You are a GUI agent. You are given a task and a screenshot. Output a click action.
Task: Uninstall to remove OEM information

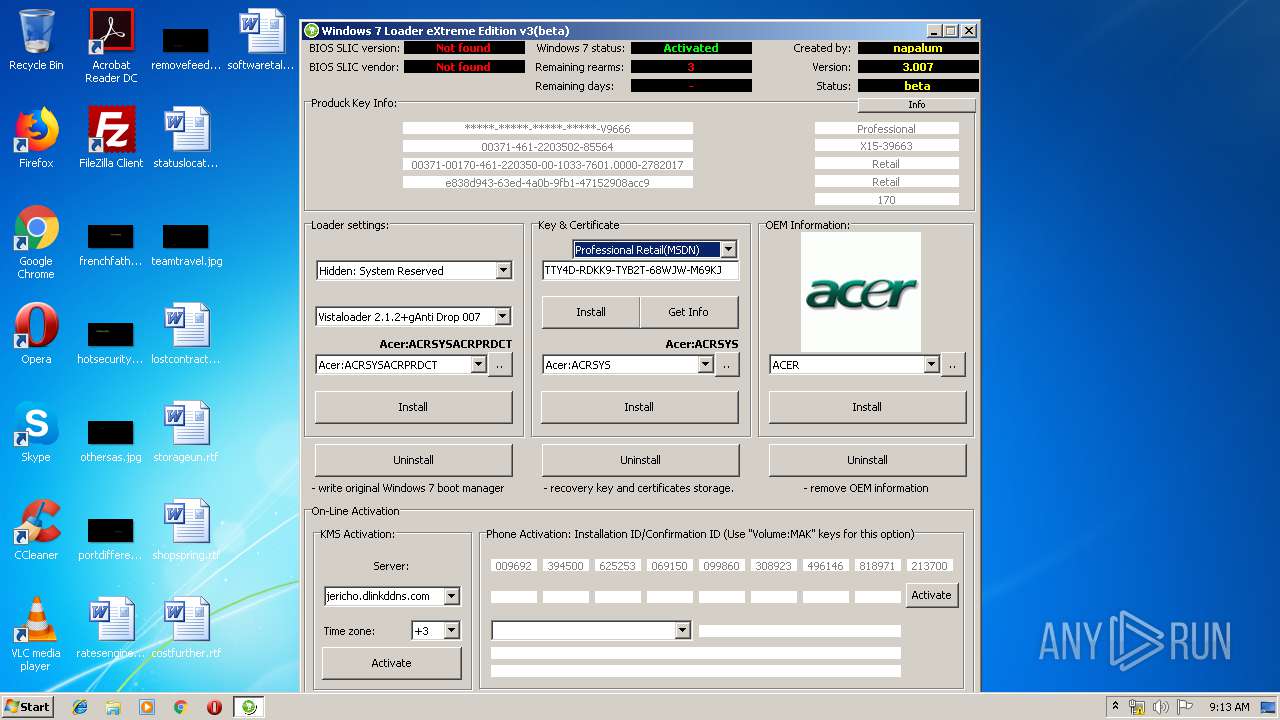[x=867, y=460]
